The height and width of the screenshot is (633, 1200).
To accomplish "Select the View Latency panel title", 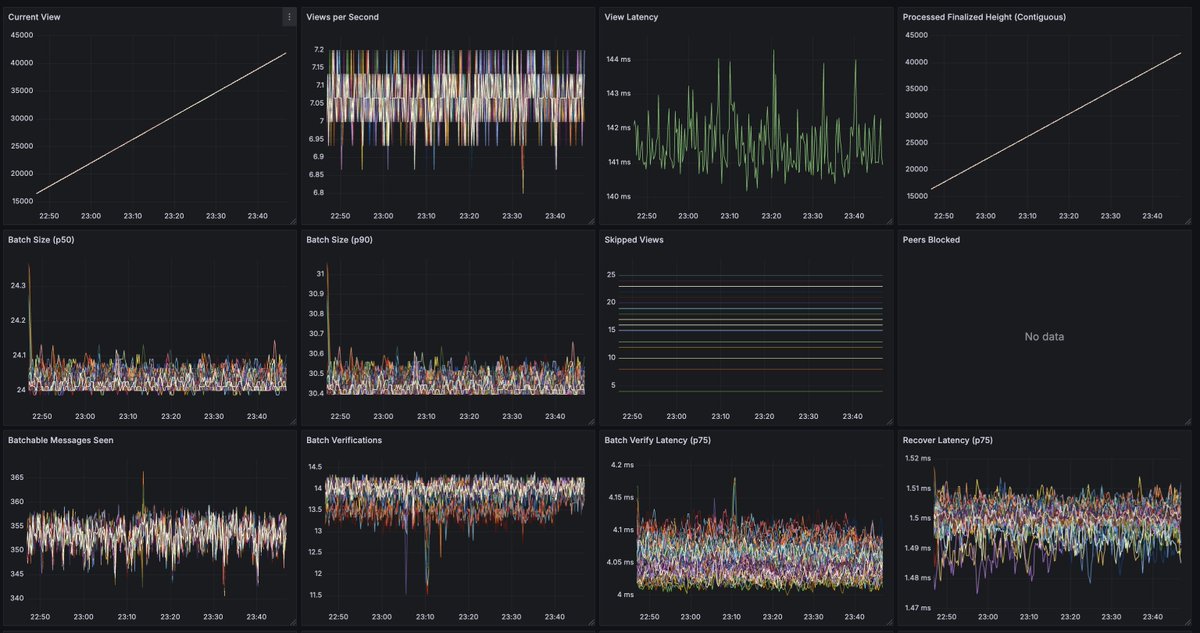I will (631, 17).
